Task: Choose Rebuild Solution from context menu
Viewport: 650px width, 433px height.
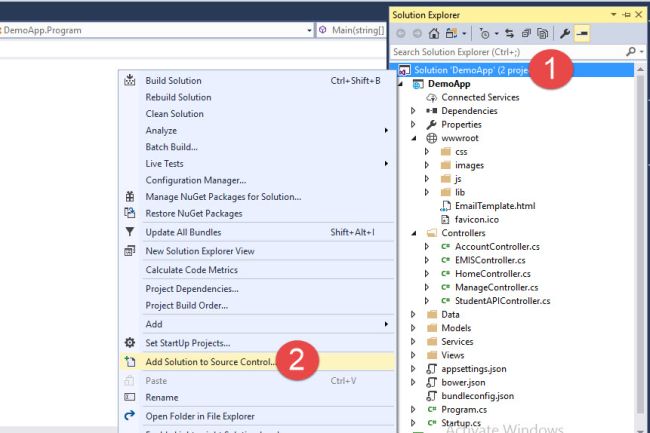Action: [257, 97]
